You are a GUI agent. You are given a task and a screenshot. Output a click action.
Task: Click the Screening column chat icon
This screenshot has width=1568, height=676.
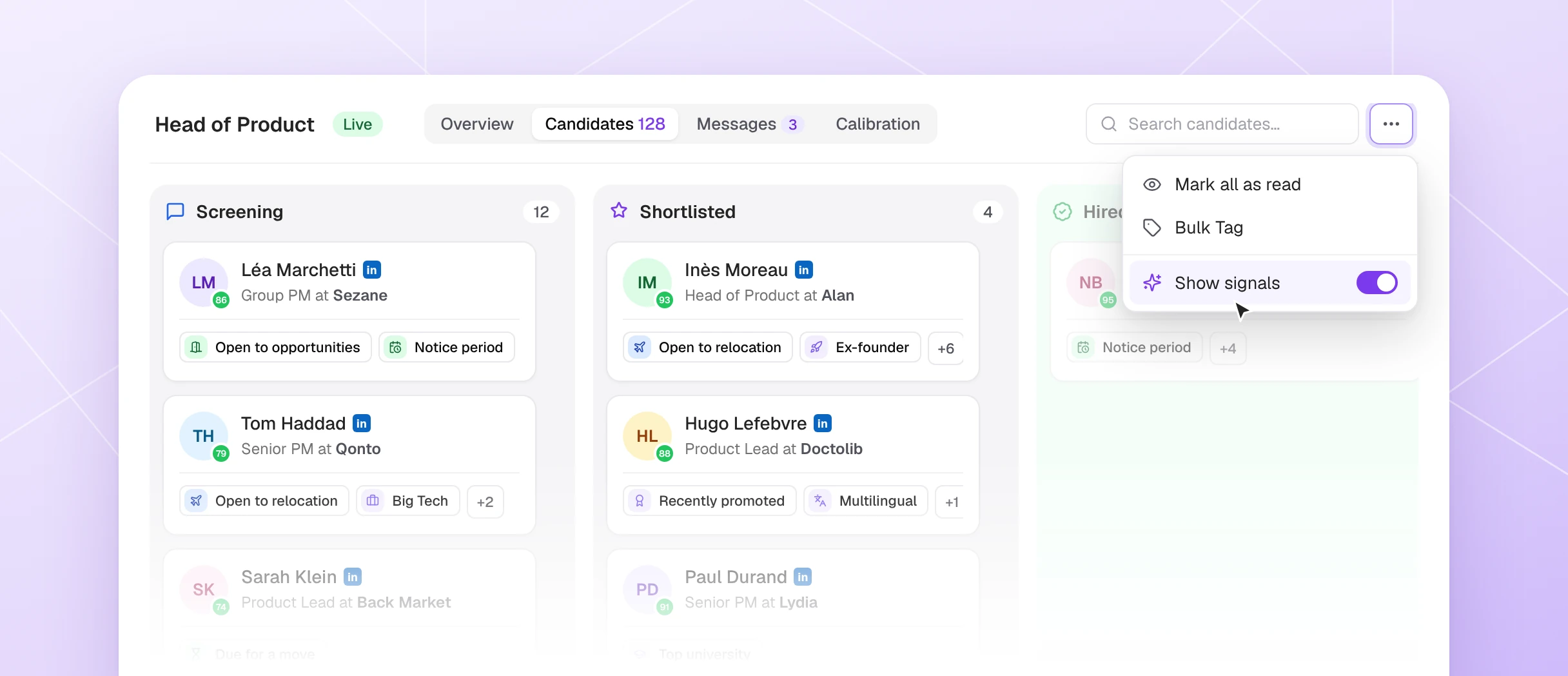pos(175,212)
